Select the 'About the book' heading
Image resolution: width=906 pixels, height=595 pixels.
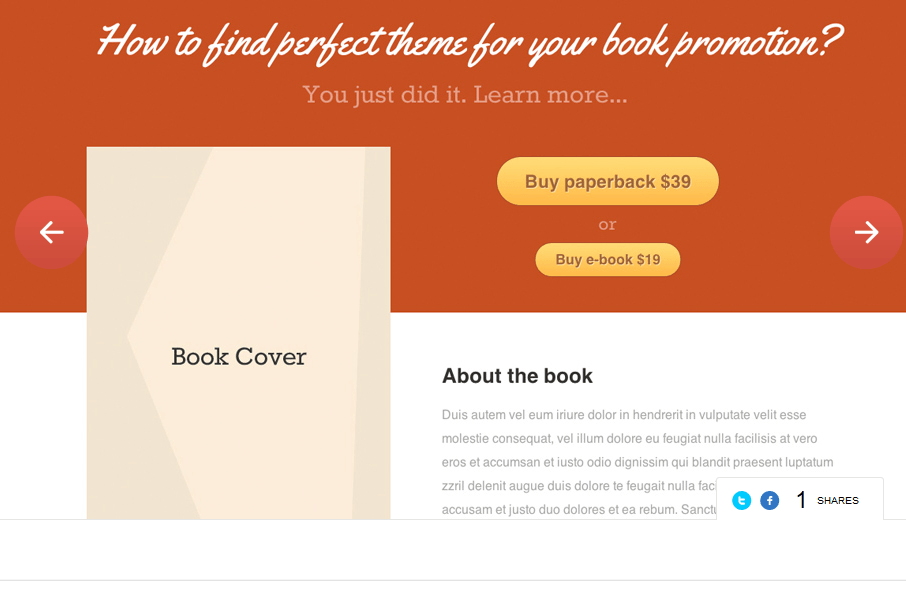[517, 376]
